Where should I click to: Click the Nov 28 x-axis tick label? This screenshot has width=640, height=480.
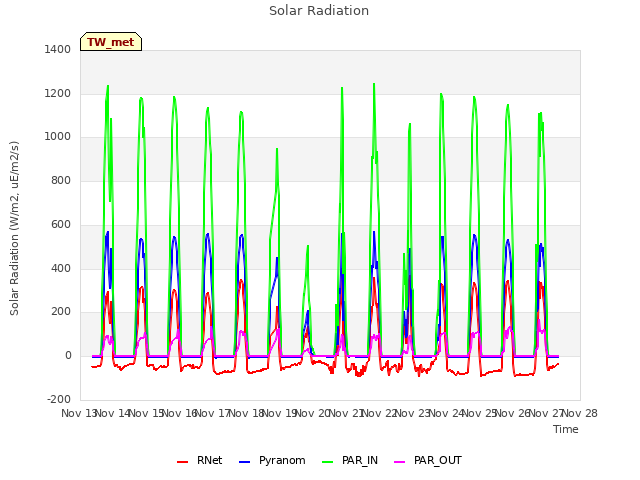580,413
